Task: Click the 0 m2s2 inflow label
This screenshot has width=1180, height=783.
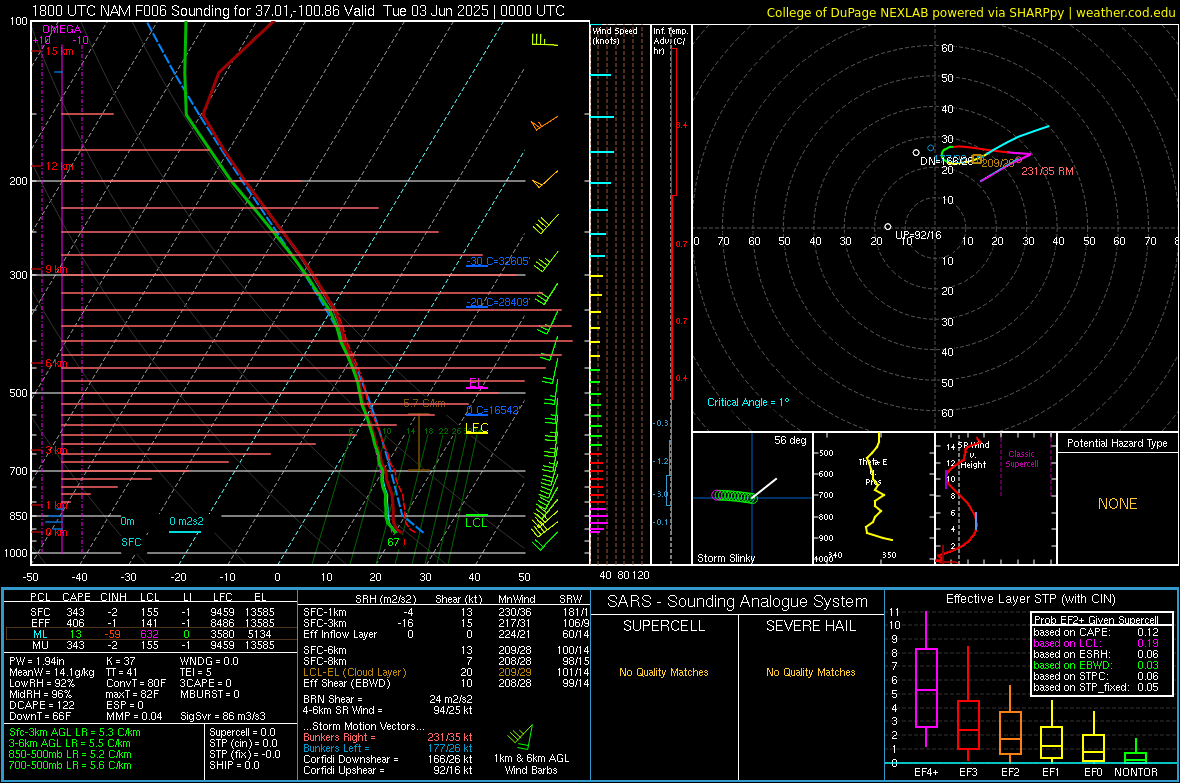Action: tap(186, 521)
